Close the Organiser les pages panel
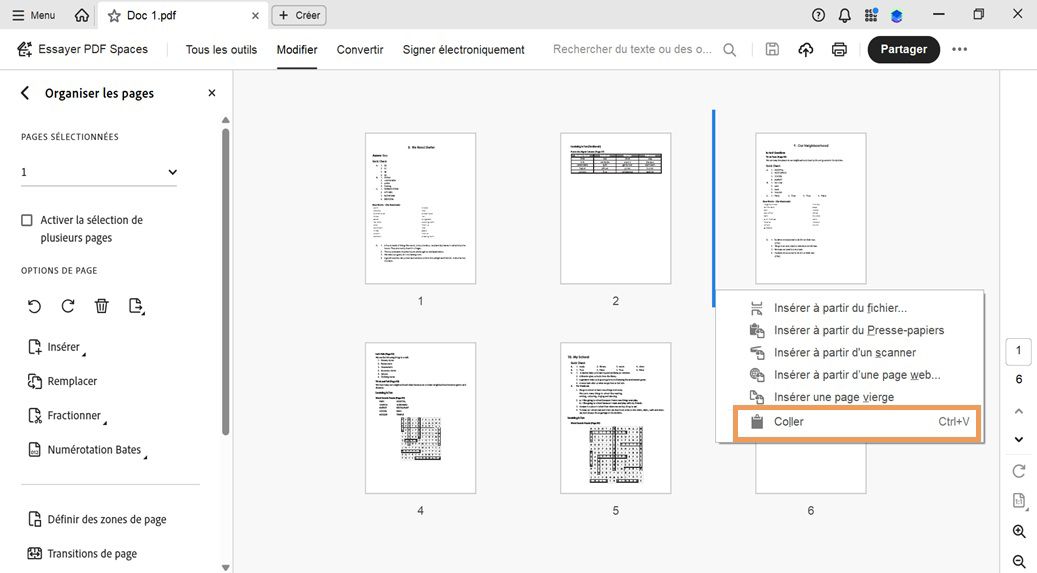 pyautogui.click(x=212, y=93)
